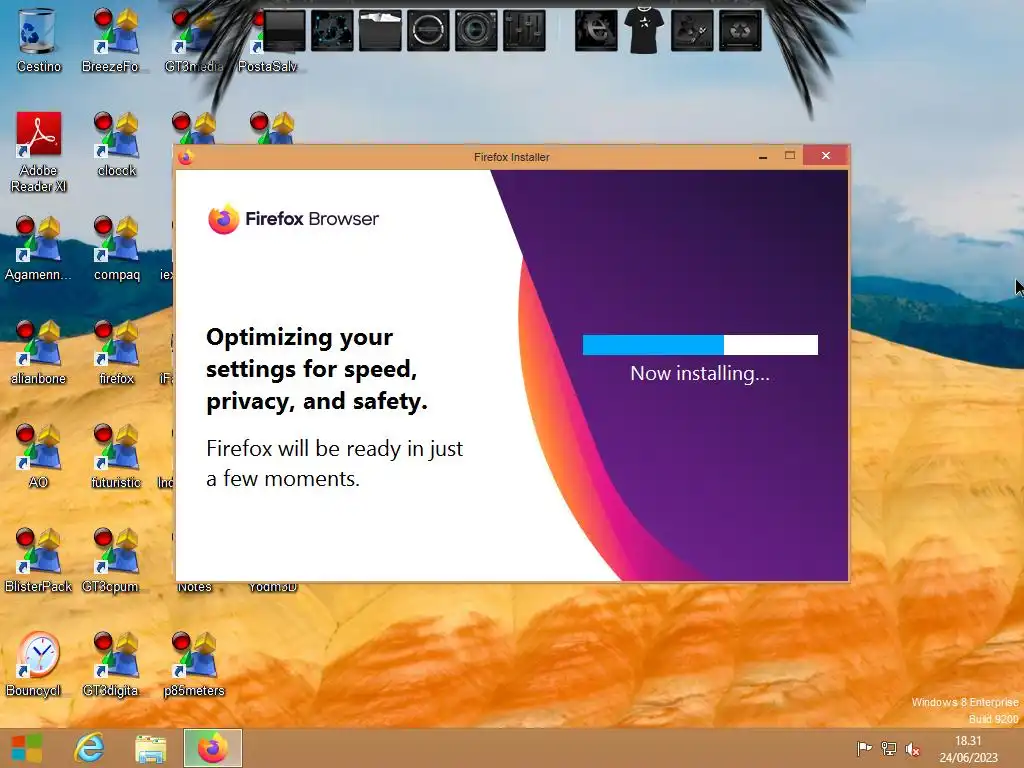Close the Firefox Installer window

click(826, 155)
